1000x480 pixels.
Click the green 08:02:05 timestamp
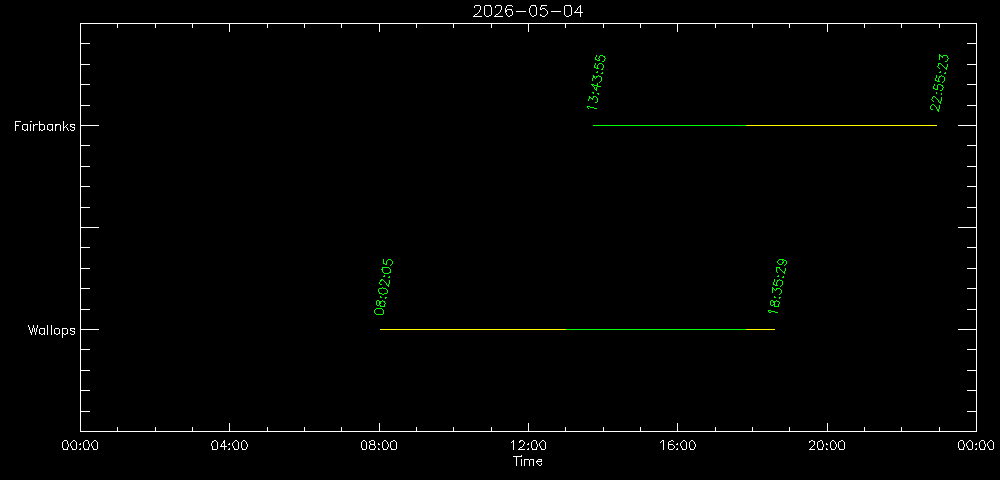384,287
